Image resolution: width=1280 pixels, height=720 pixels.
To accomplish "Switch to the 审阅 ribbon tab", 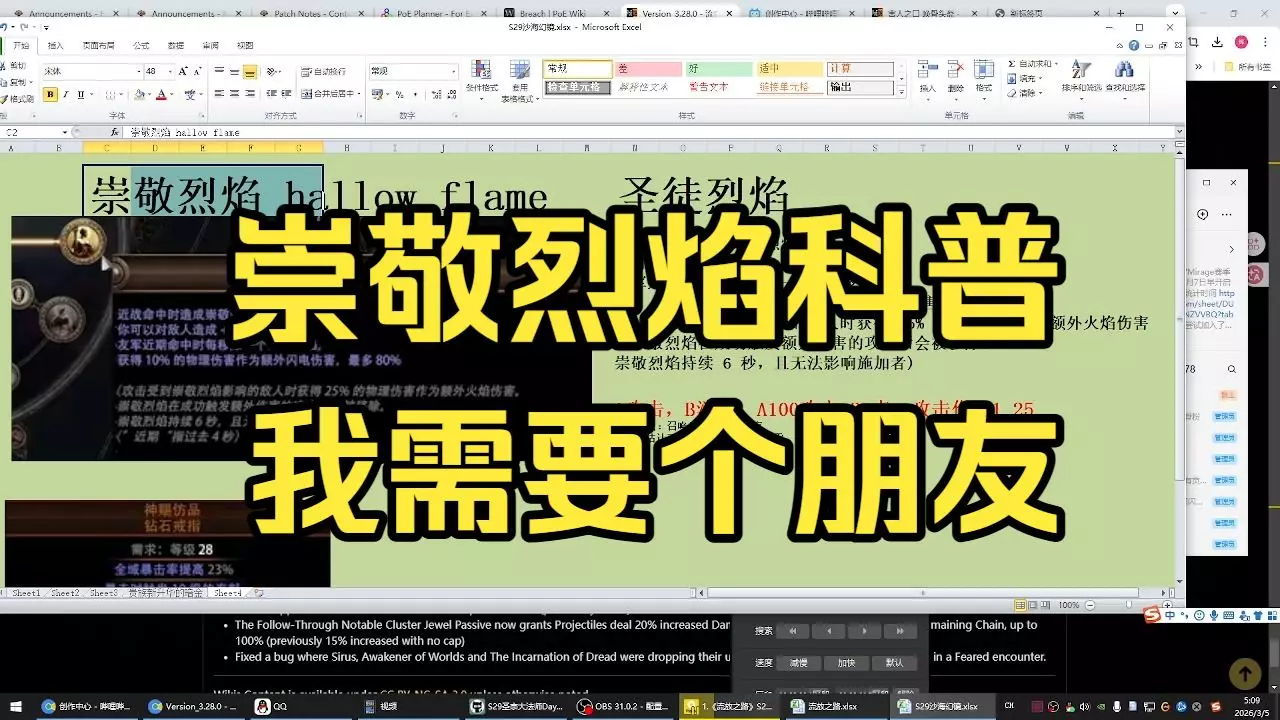I will click(210, 45).
